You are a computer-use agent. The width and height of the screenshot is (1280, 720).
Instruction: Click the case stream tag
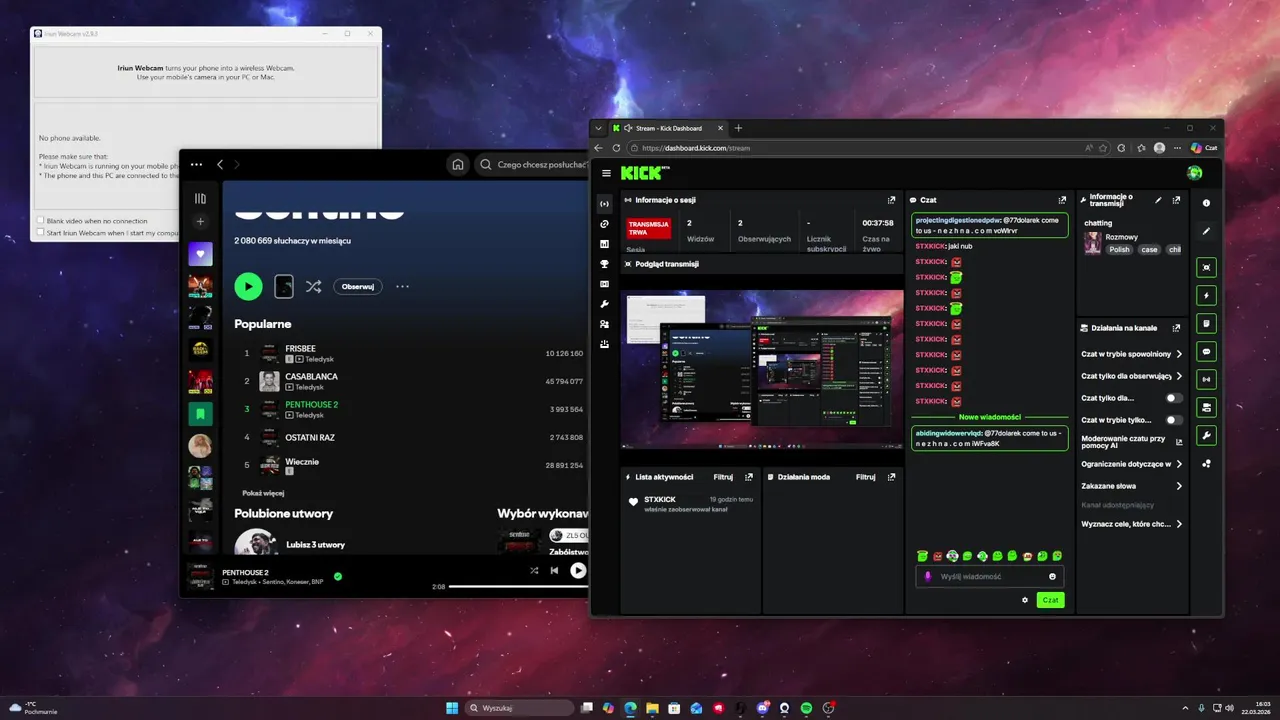[x=1149, y=250]
